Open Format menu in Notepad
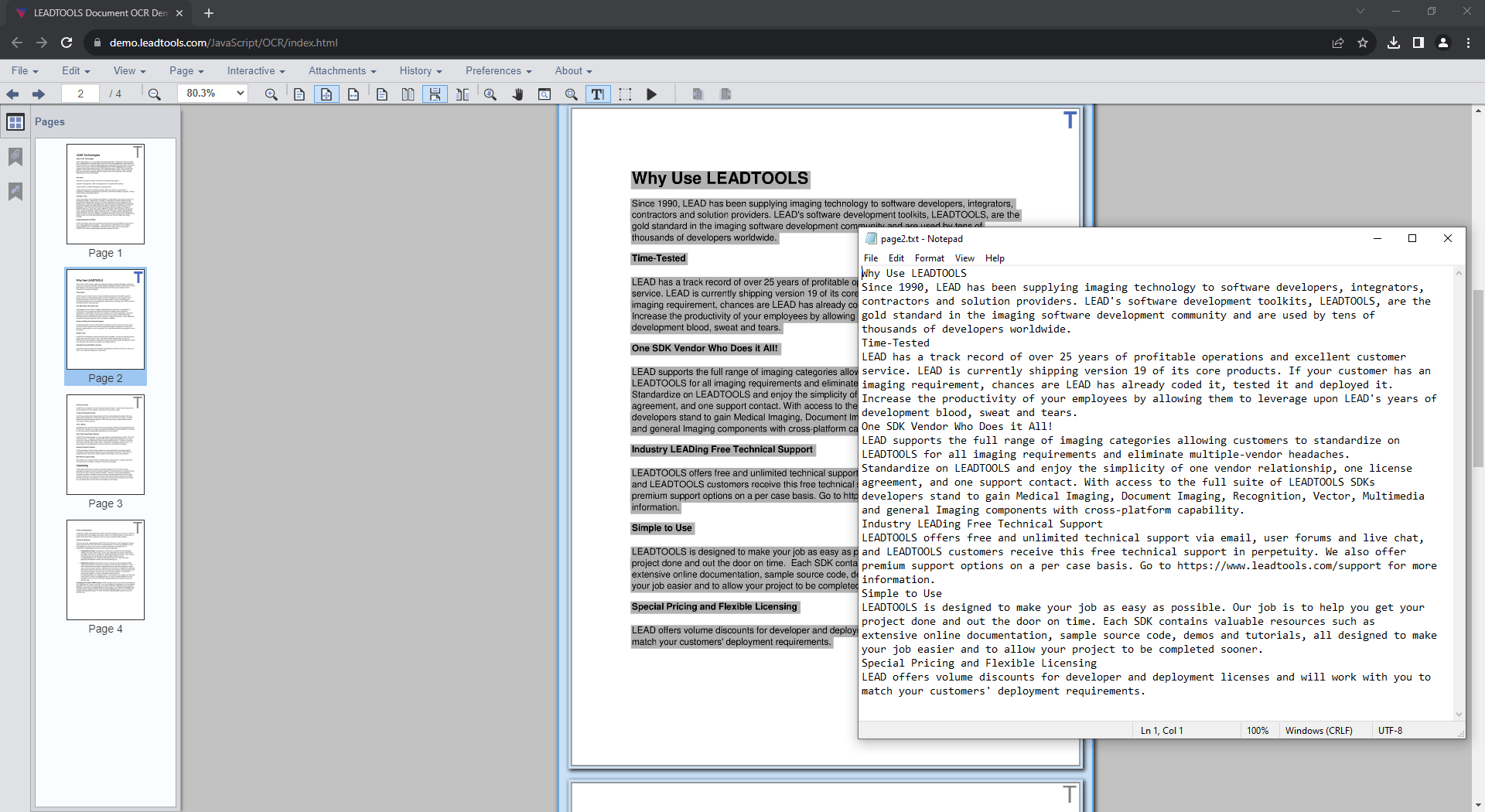The image size is (1485, 812). coord(929,258)
